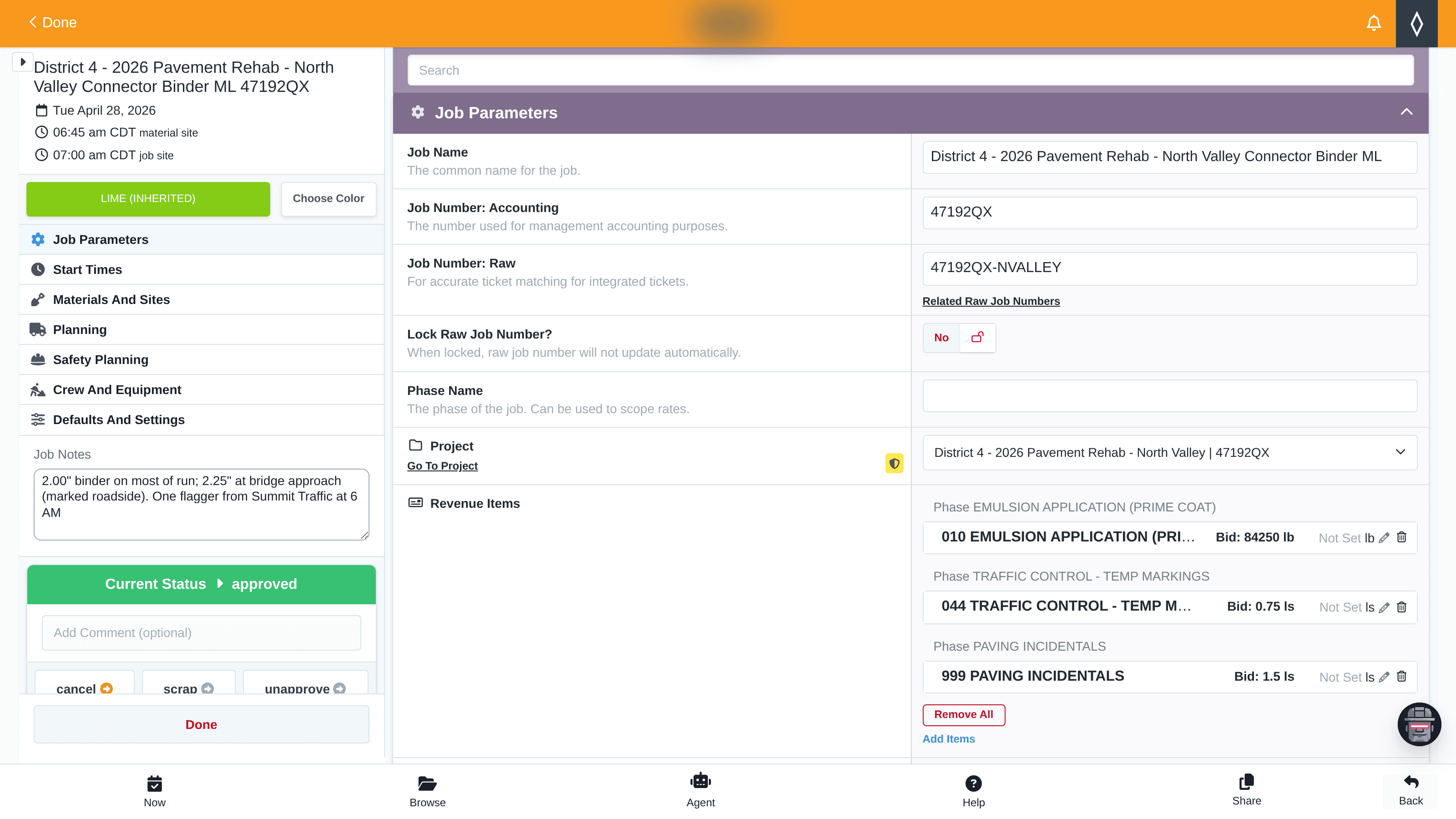Image resolution: width=1456 pixels, height=819 pixels.
Task: Click the Job Parameters header gear icon
Action: click(x=417, y=112)
